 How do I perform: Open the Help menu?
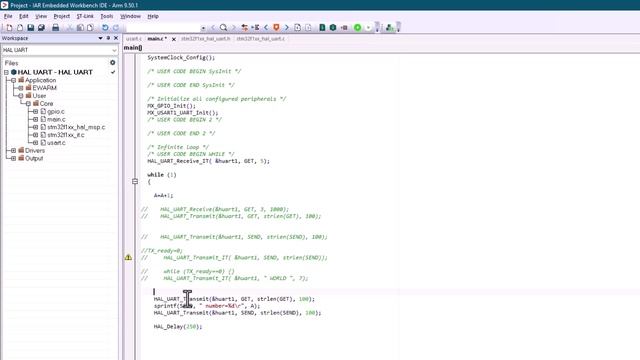pos(153,16)
